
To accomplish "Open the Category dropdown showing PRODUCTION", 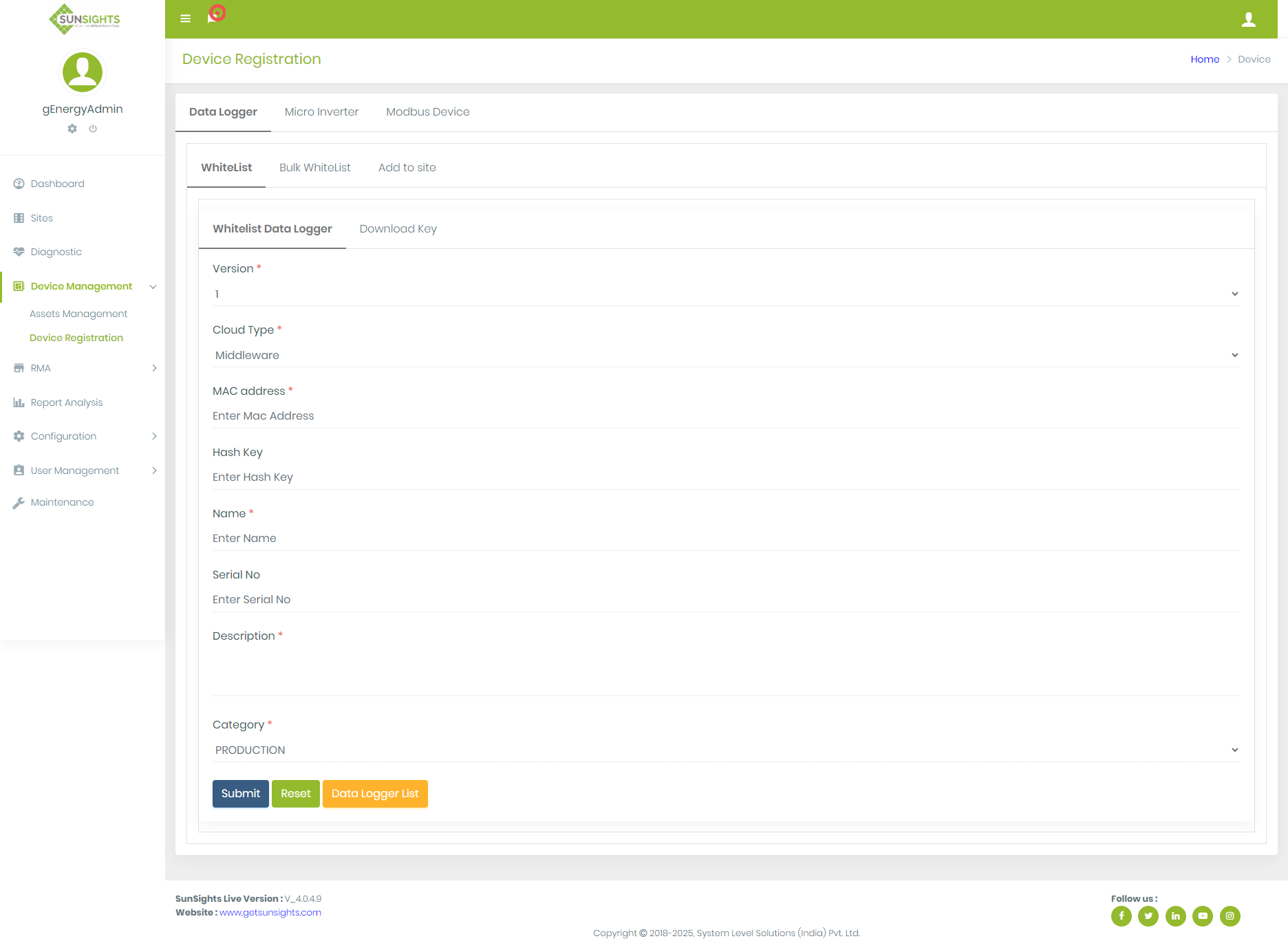I will [x=726, y=750].
